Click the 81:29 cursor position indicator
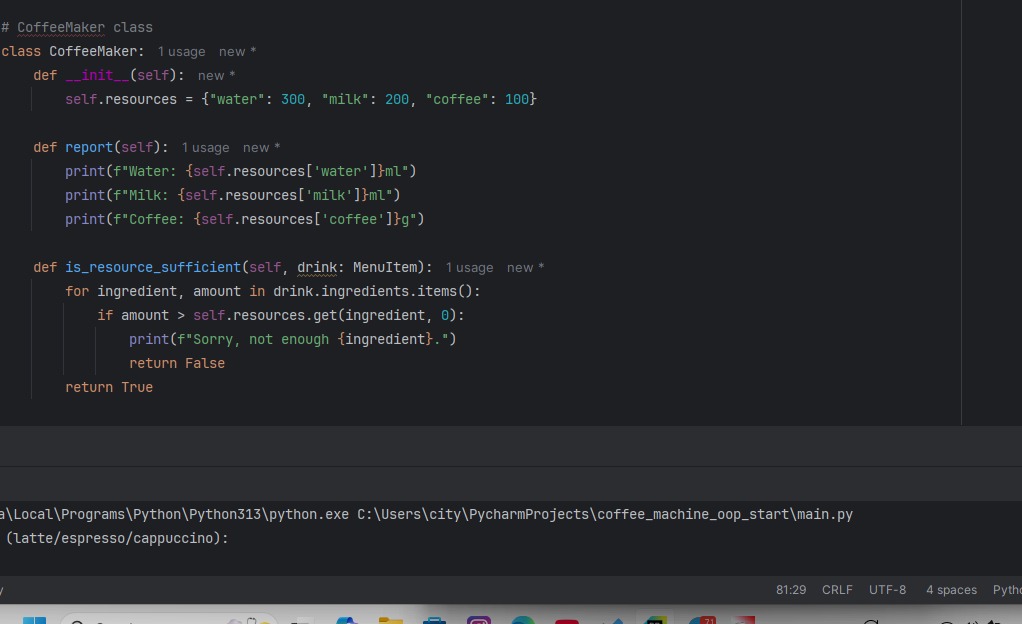Screen dimensions: 1022x624 791,589
